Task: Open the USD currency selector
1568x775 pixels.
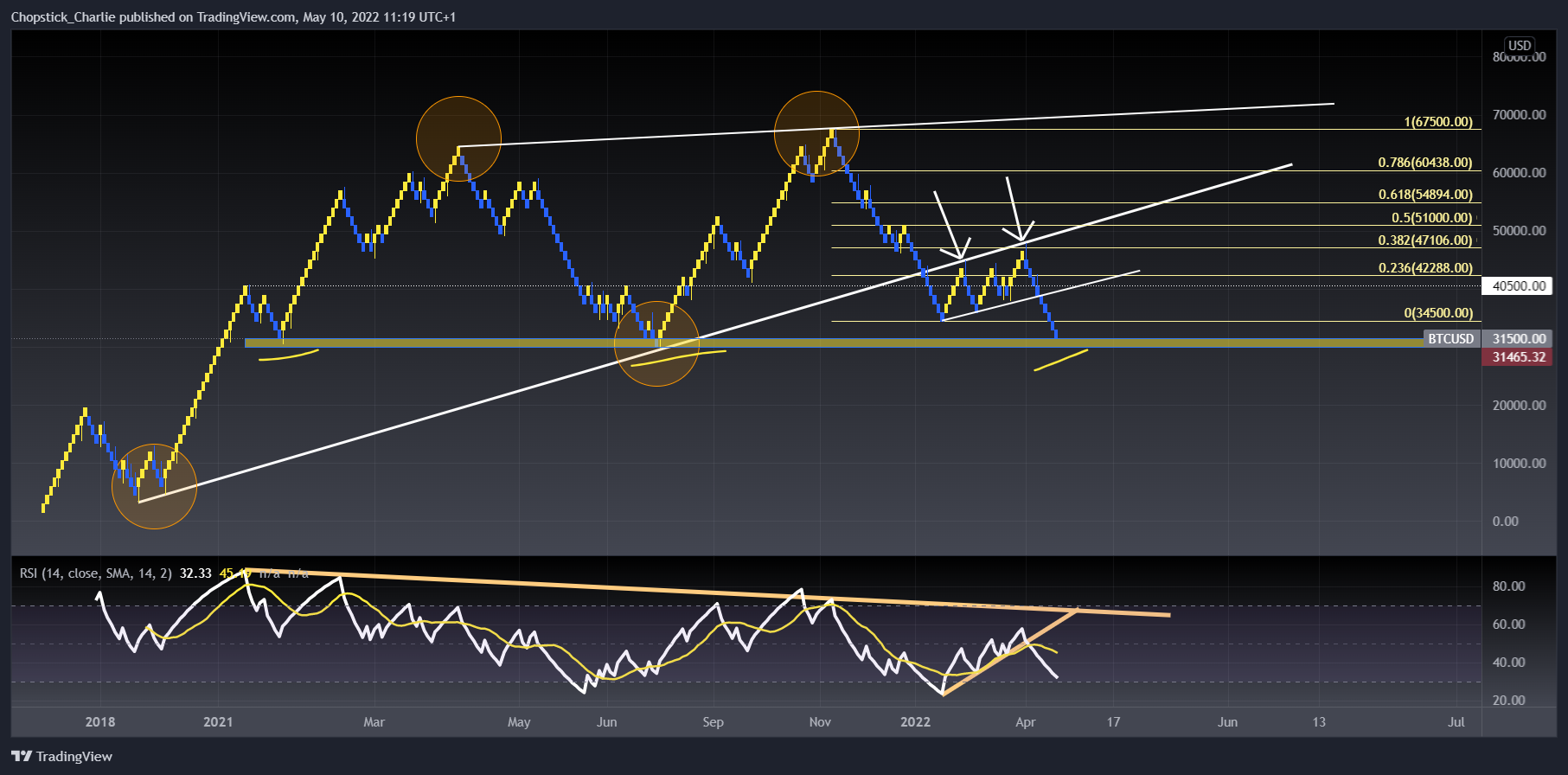Action: coord(1520,45)
